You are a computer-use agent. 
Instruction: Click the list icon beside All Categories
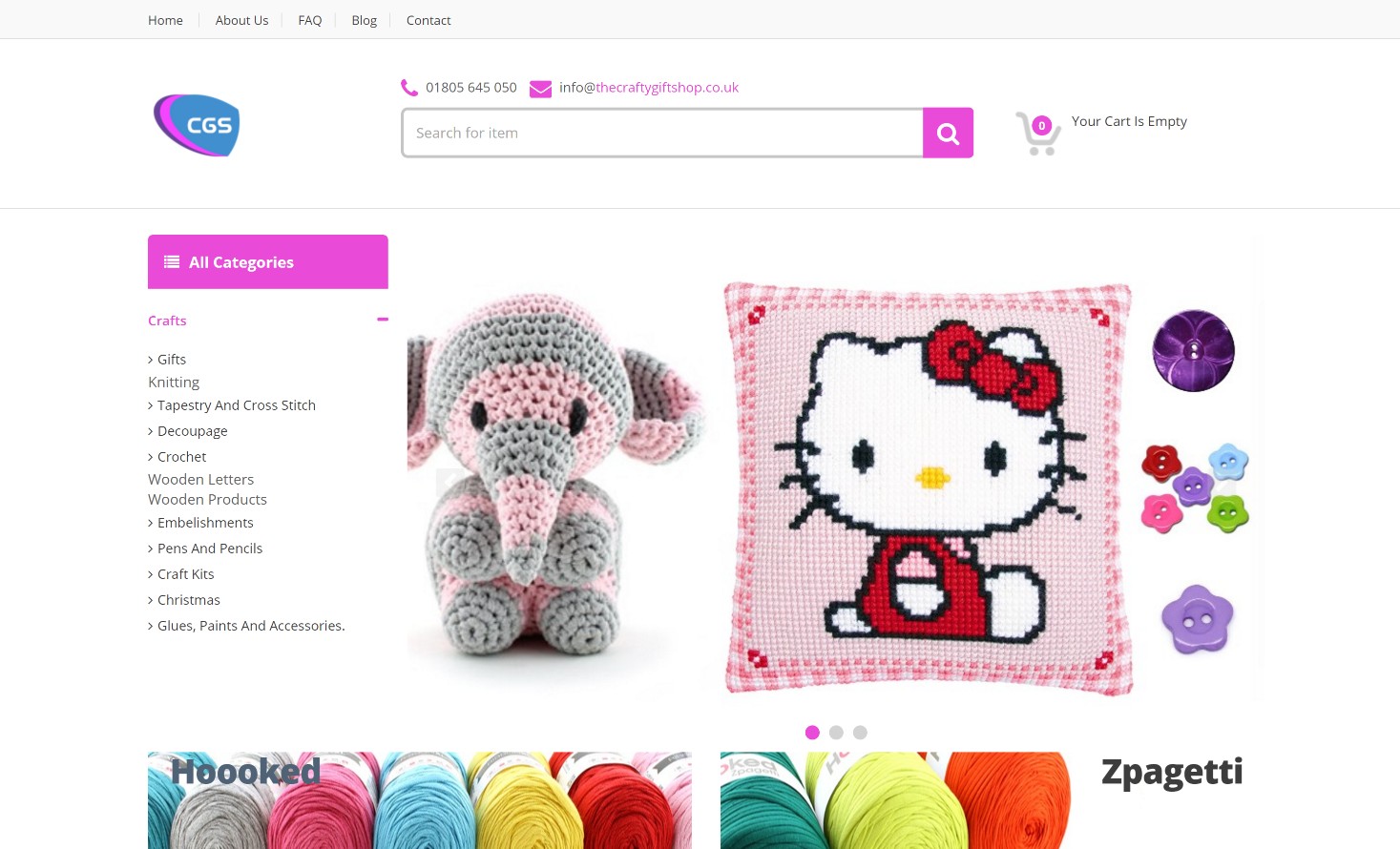[x=172, y=262]
